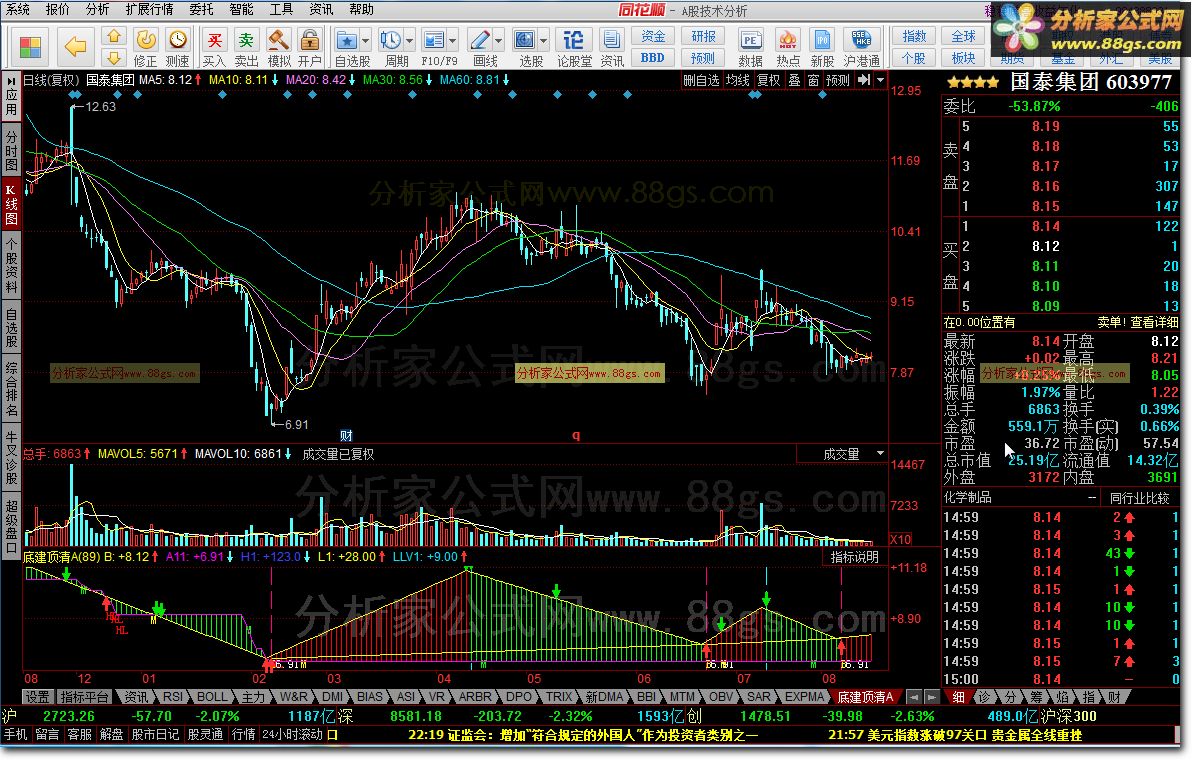Toggle 均线 moving average display
The height and width of the screenshot is (760, 1193).
737,80
